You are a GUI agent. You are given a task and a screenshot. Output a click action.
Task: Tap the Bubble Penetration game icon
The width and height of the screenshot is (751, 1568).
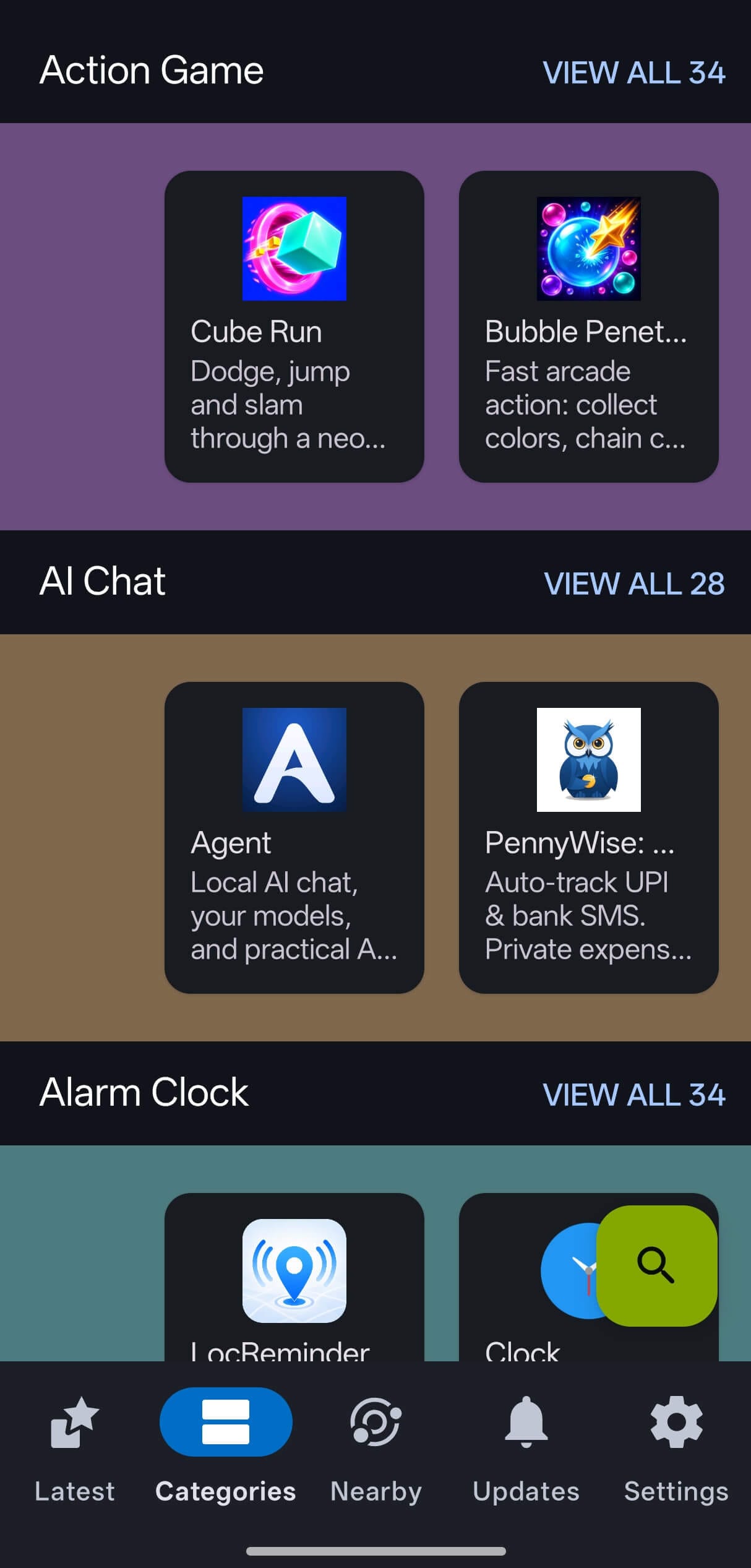coord(588,249)
